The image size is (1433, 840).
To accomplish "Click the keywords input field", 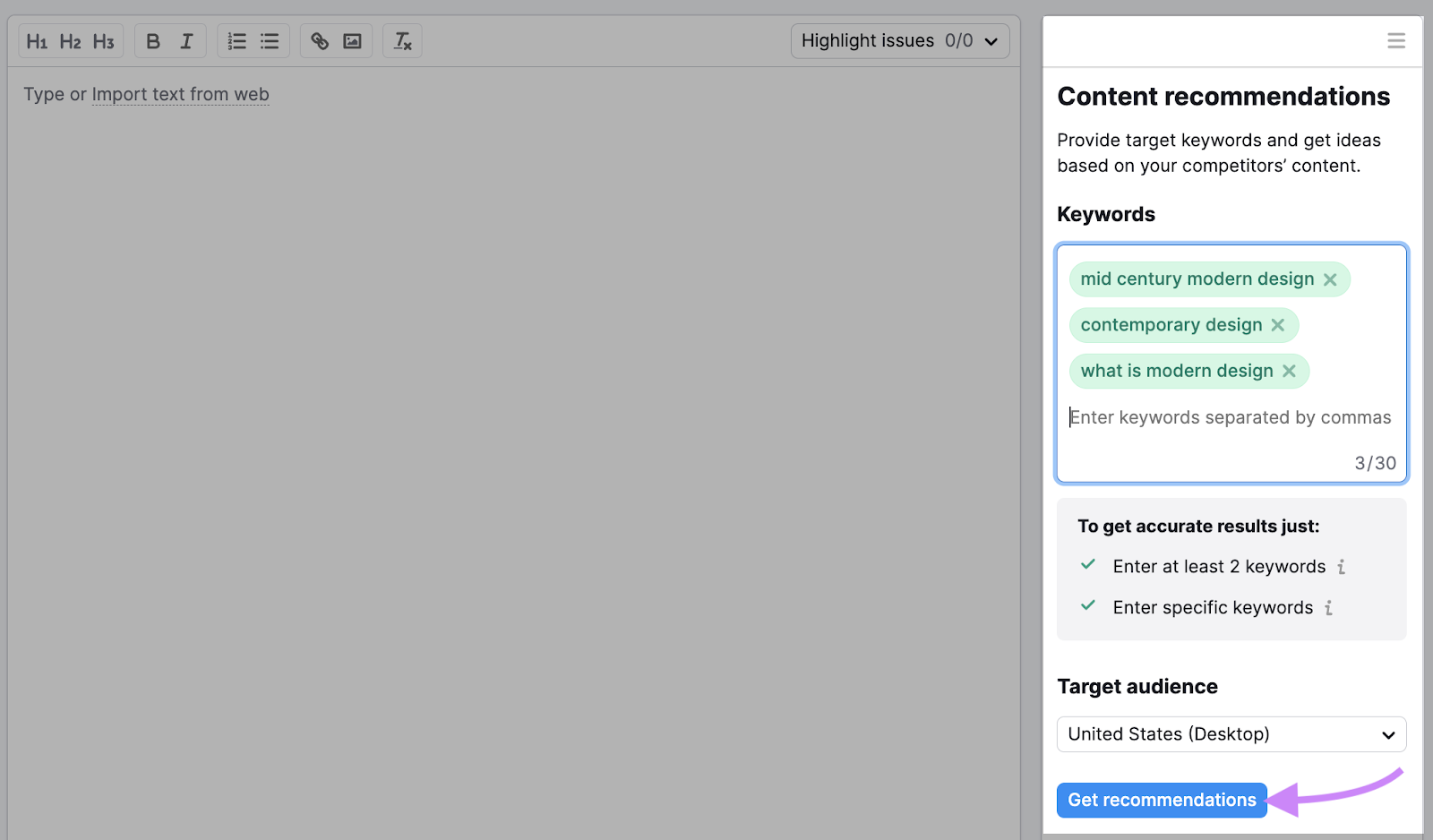I will [1230, 417].
